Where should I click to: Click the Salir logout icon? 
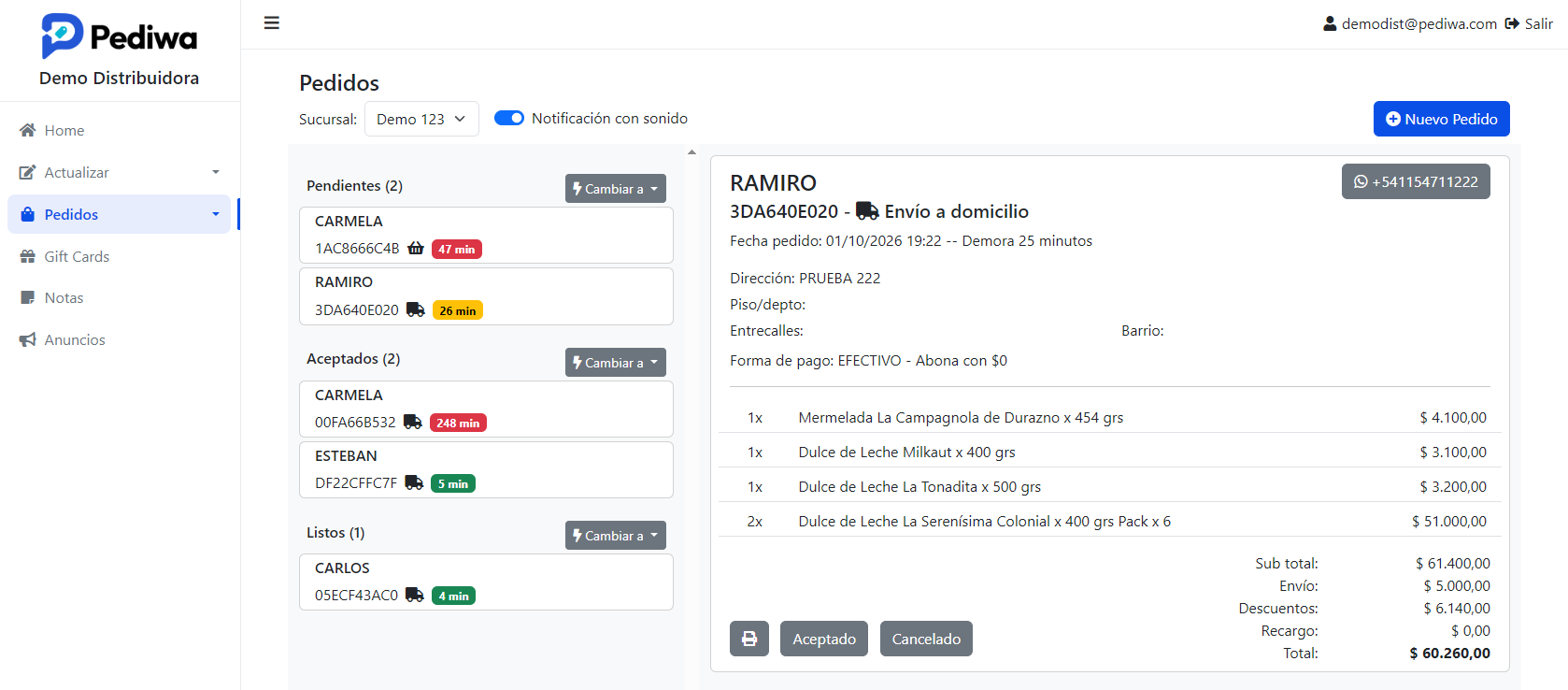(x=1512, y=24)
